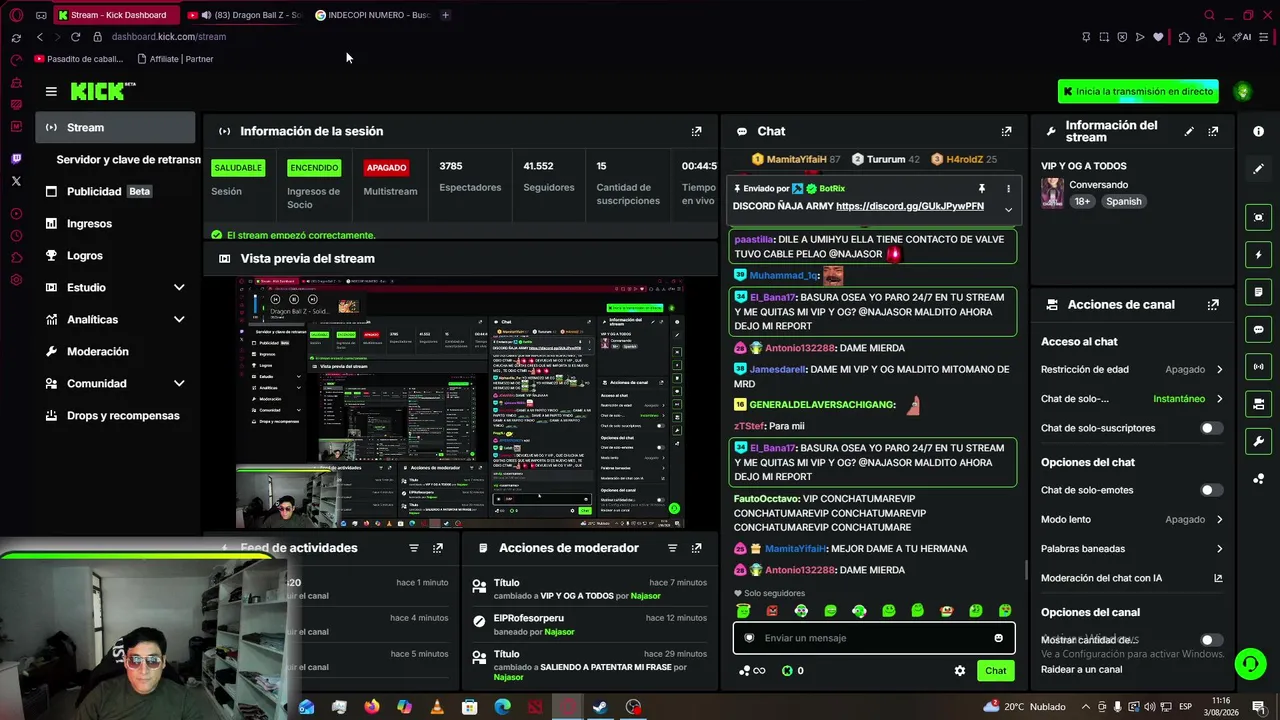Open Steam from the taskbar
The width and height of the screenshot is (1280, 720).
(600, 707)
